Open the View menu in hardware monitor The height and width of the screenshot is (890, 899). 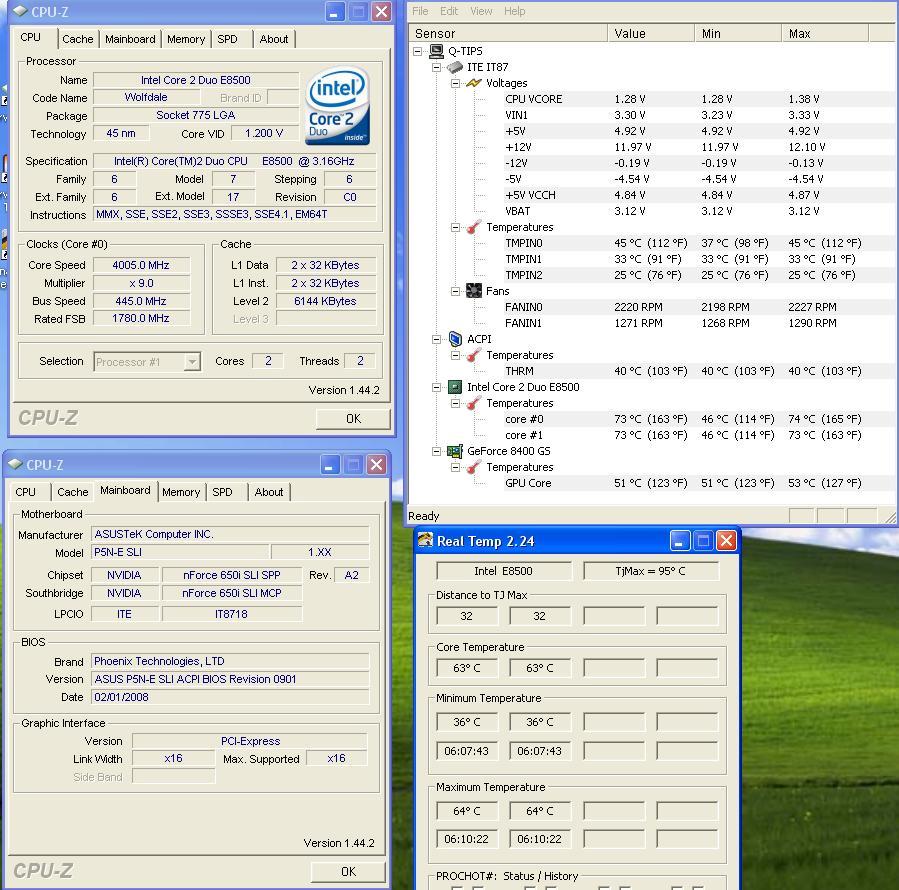click(x=481, y=11)
